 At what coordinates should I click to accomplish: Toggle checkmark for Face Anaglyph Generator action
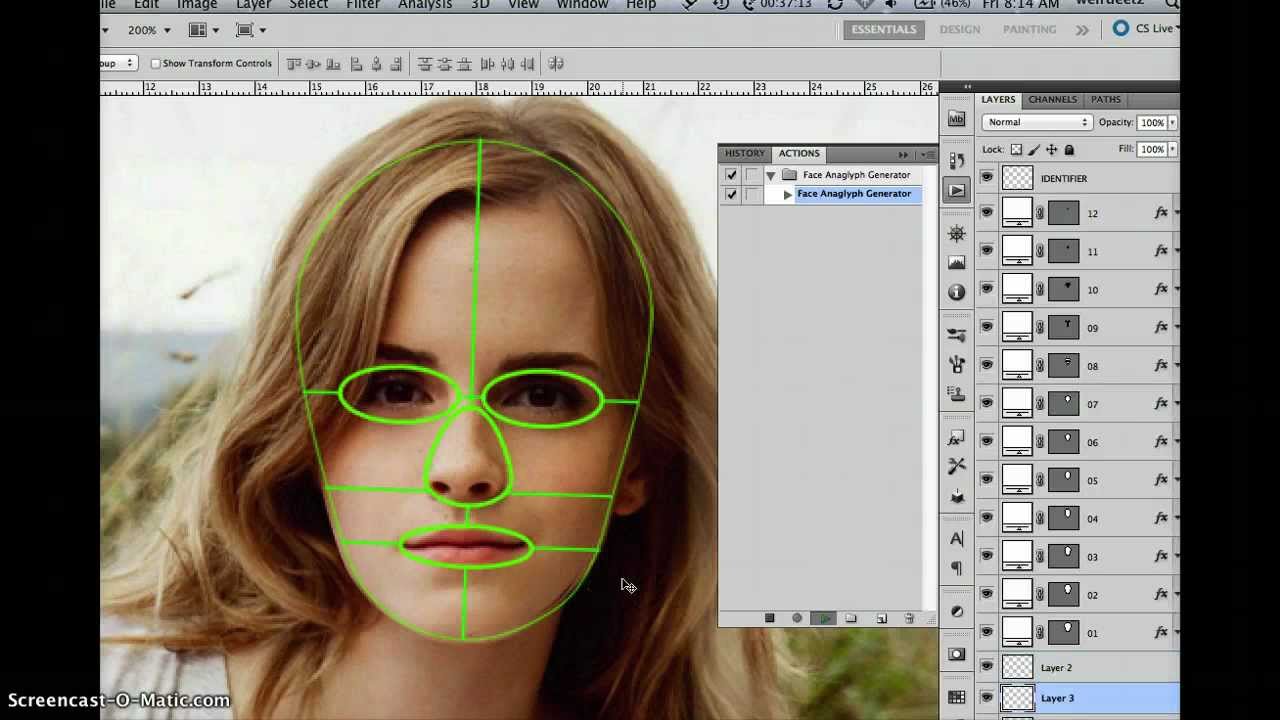pyautogui.click(x=731, y=194)
